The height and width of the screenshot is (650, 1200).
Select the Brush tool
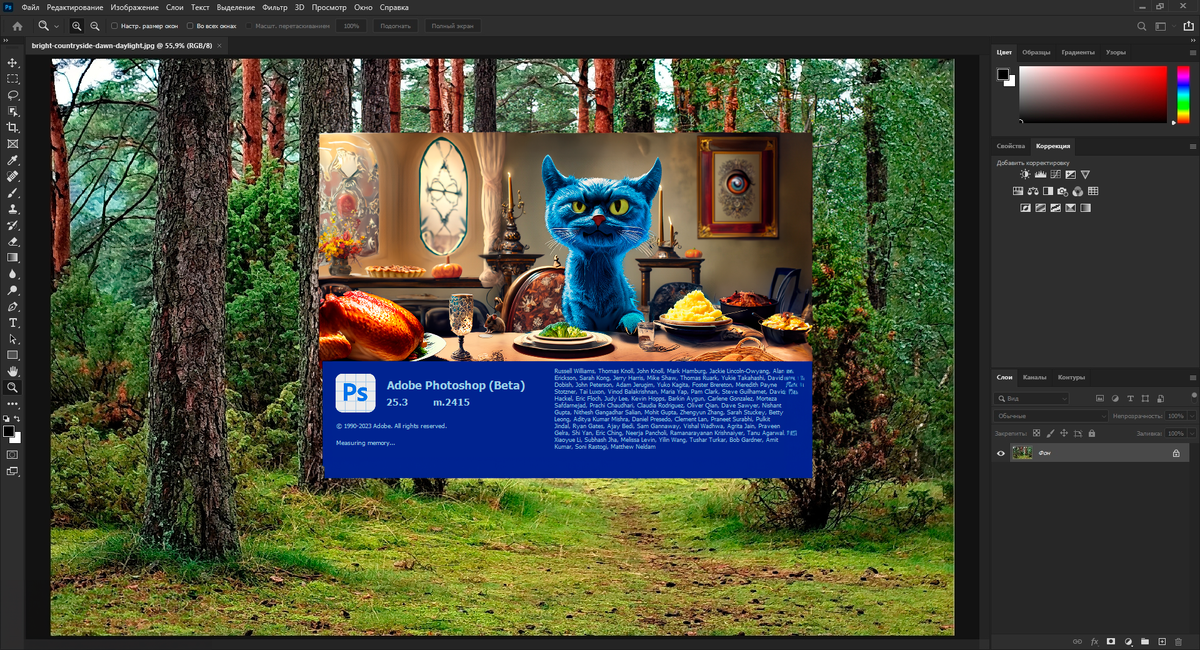(x=13, y=193)
